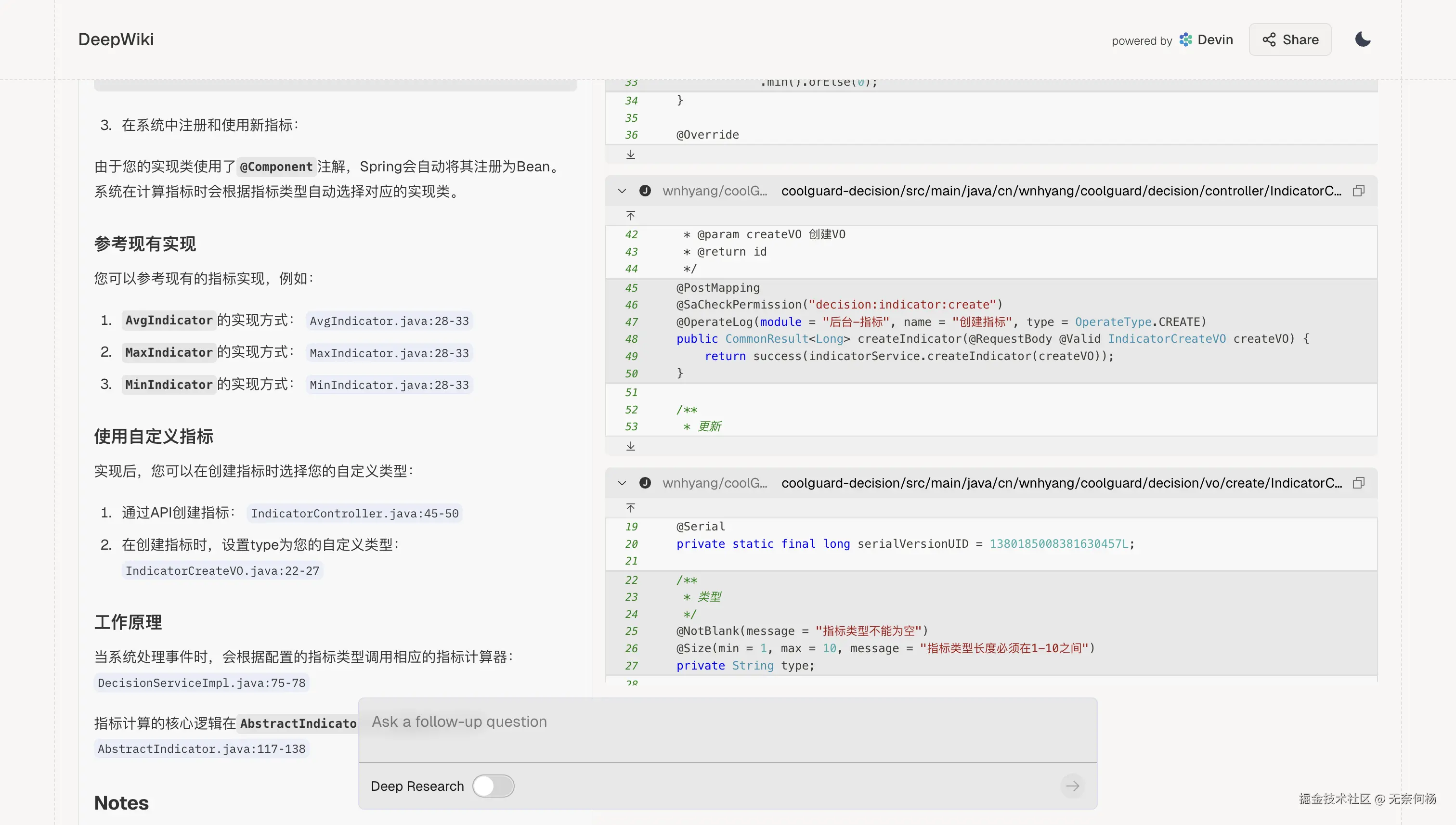
Task: Copy IndicatorController file path icon
Action: [x=1359, y=191]
